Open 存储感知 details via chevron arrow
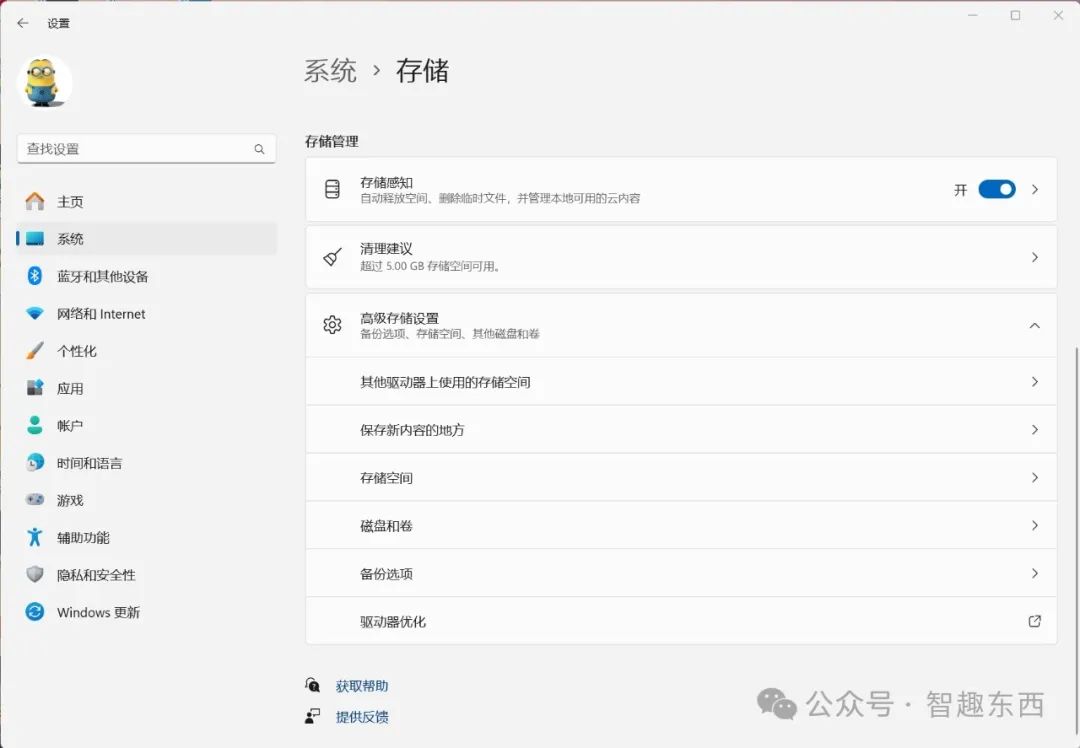The width and height of the screenshot is (1080, 748). 1035,189
